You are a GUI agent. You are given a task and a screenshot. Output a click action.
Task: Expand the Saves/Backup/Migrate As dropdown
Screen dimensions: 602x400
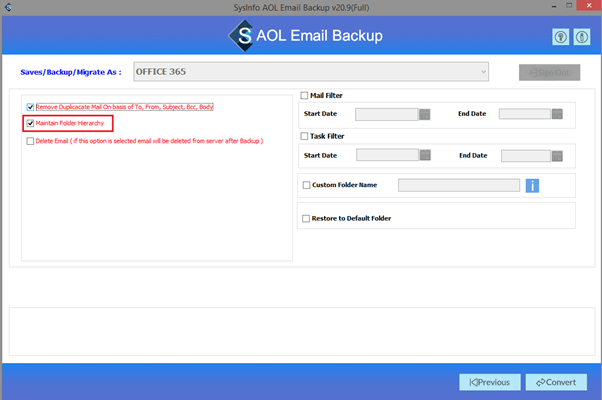(x=483, y=72)
